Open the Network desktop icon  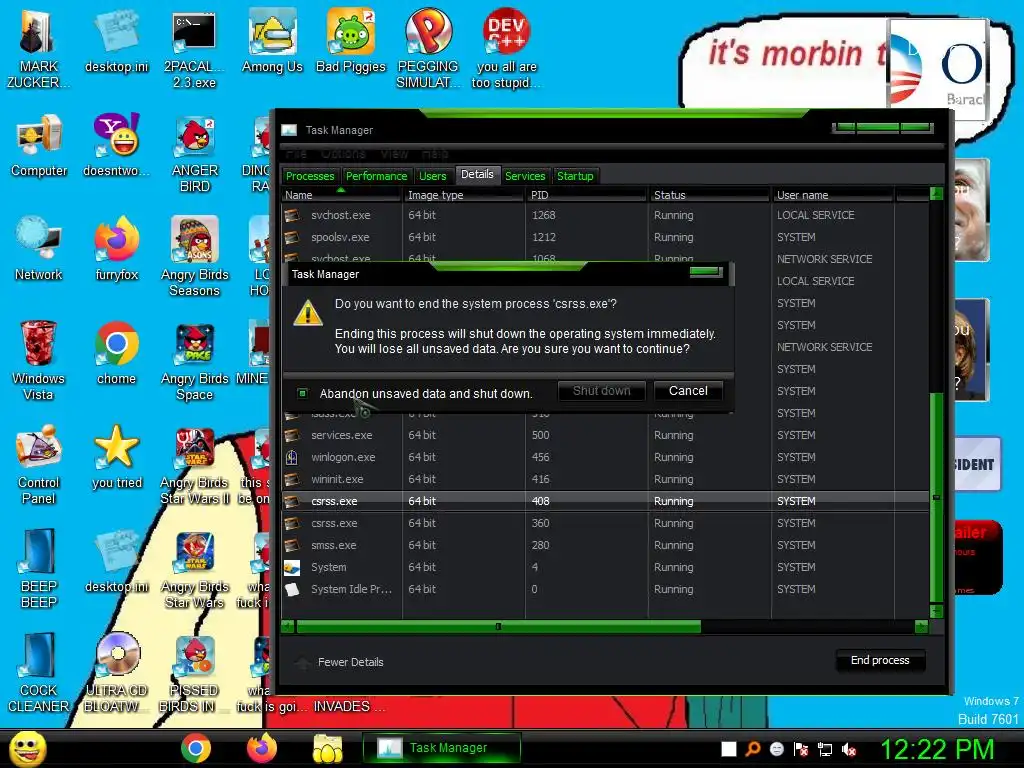39,249
